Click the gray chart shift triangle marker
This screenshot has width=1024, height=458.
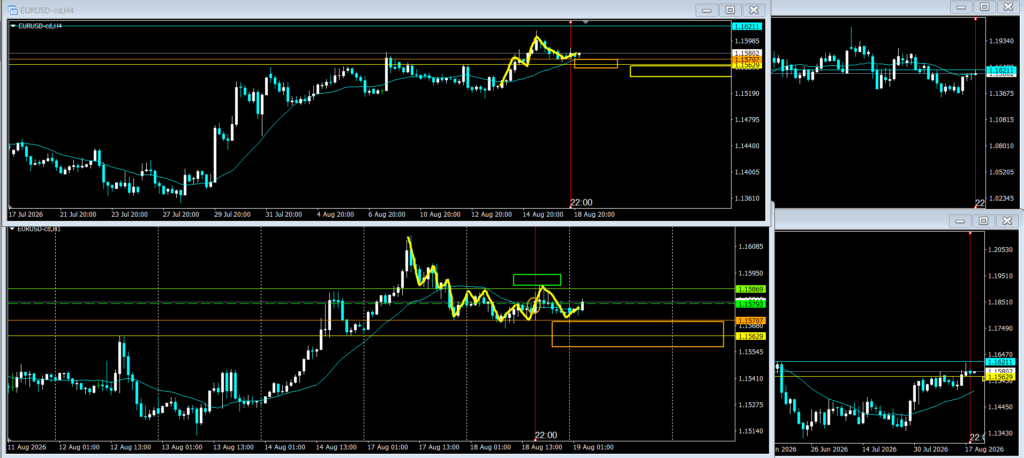pos(586,23)
